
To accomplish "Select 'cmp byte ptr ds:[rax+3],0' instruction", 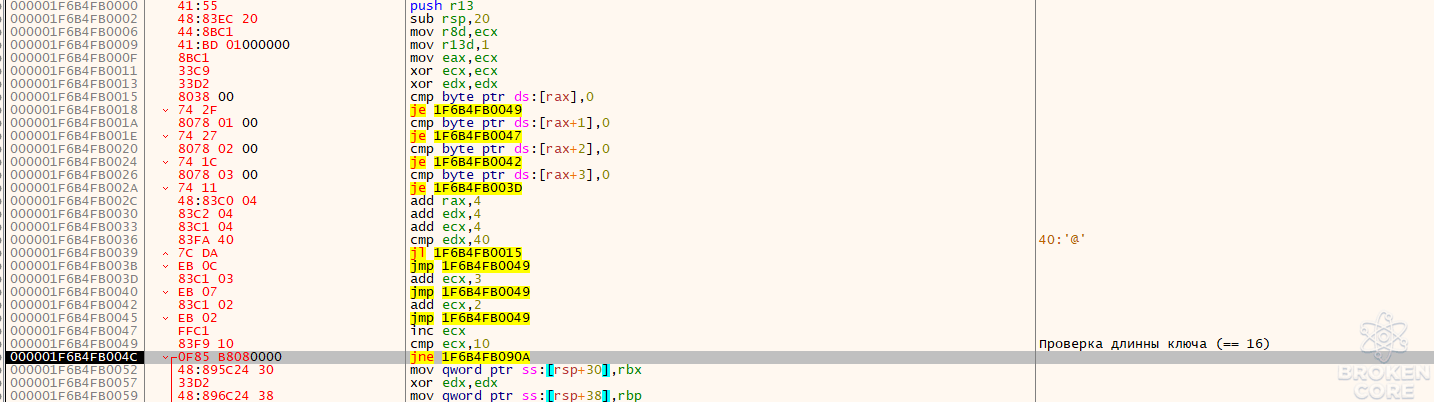I will pos(510,175).
